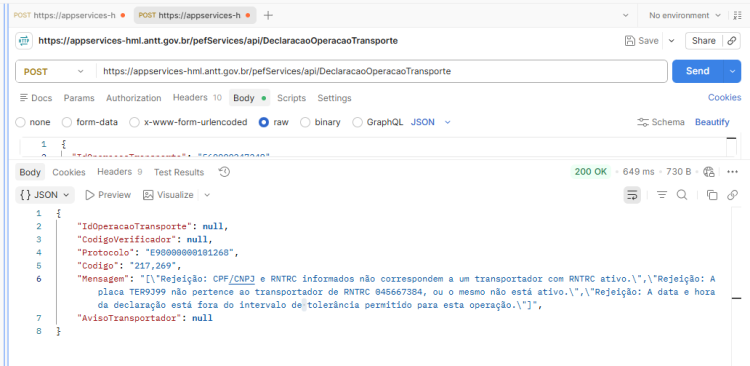
Task: Click the response link icon
Action: [x=732, y=195]
